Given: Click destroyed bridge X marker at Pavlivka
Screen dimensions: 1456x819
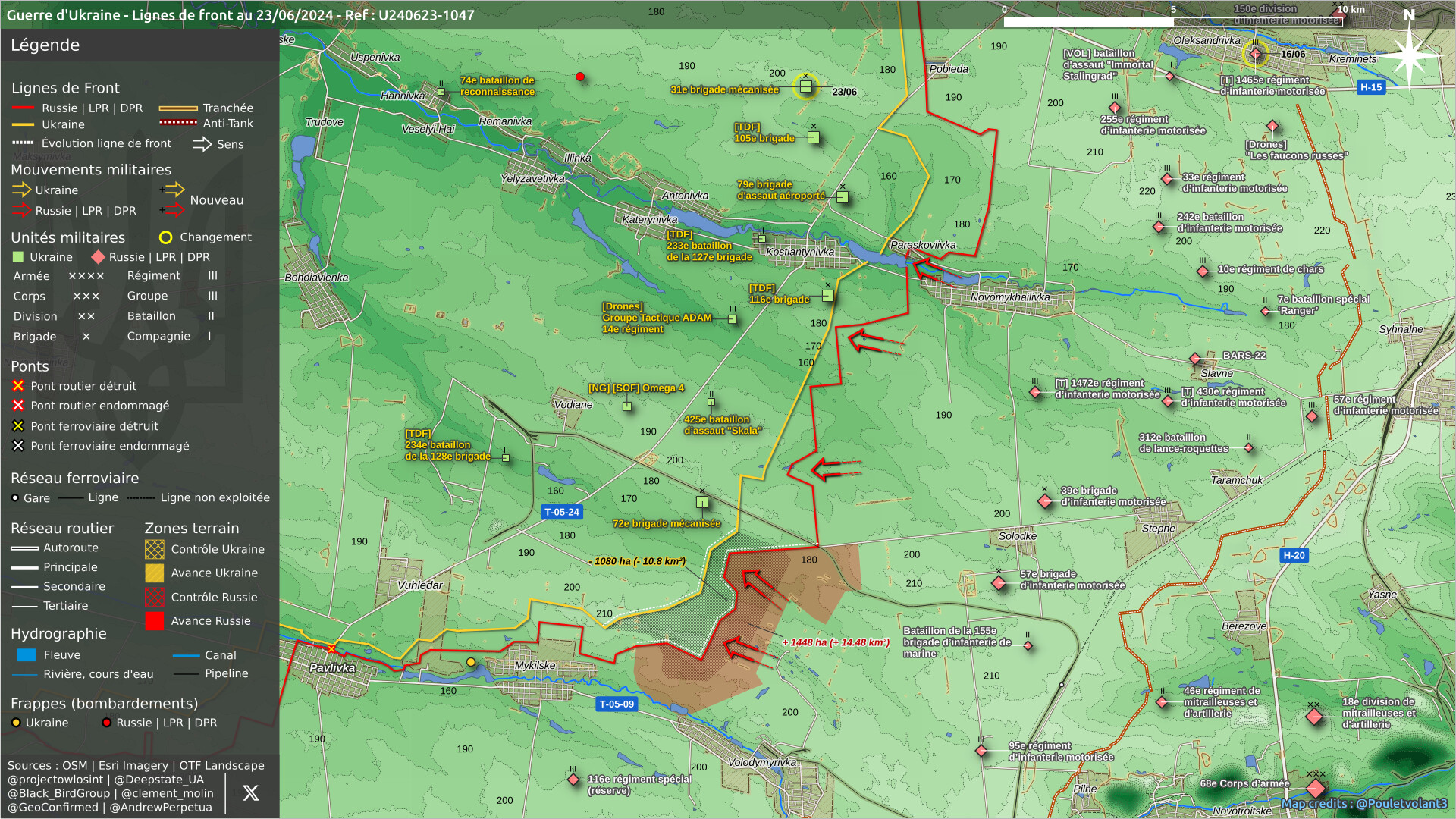Looking at the screenshot, I should pyautogui.click(x=331, y=648).
